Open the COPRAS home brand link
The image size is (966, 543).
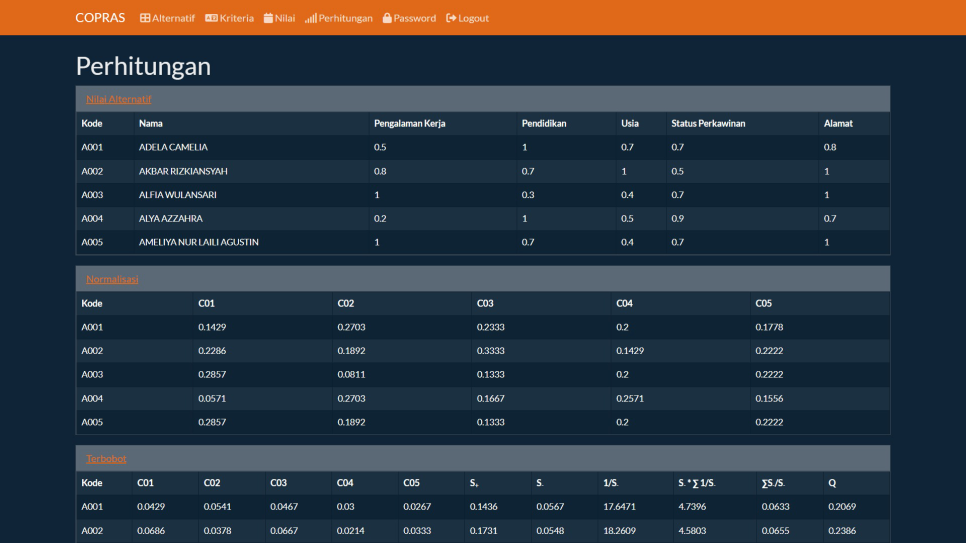[x=100, y=18]
